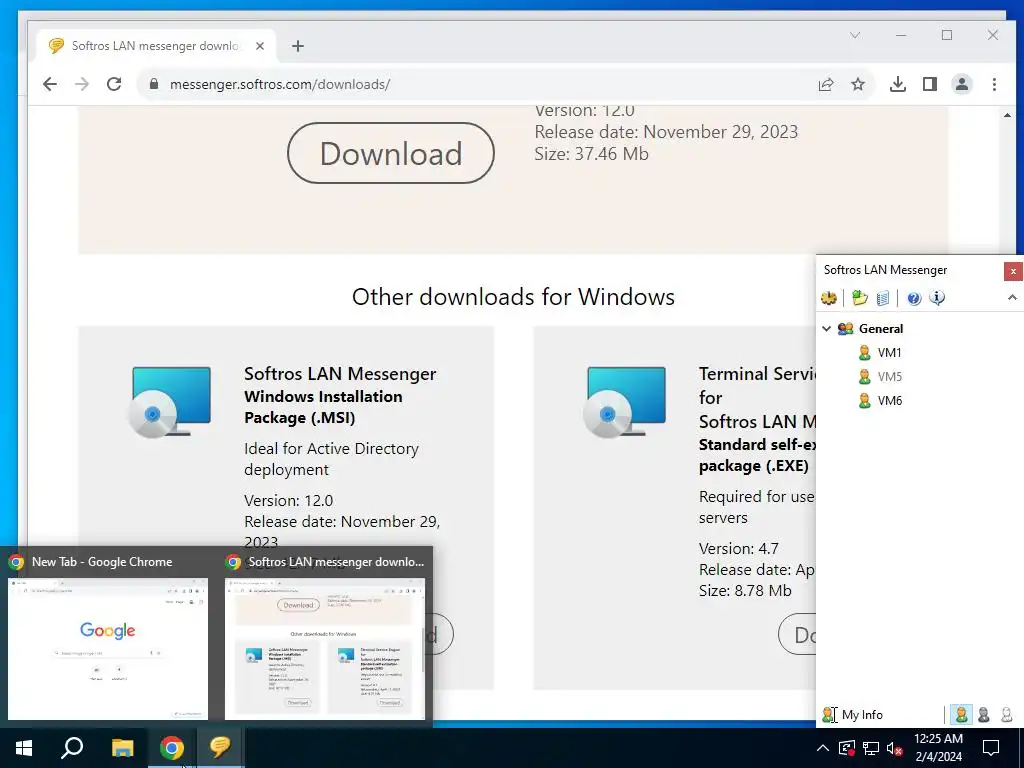Toggle Chrome side panel icon
This screenshot has width=1024, height=768.
tap(930, 84)
